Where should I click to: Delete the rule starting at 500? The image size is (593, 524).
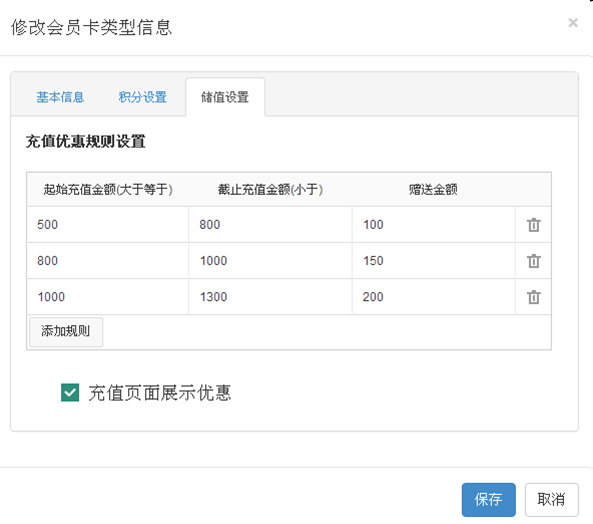pos(534,225)
